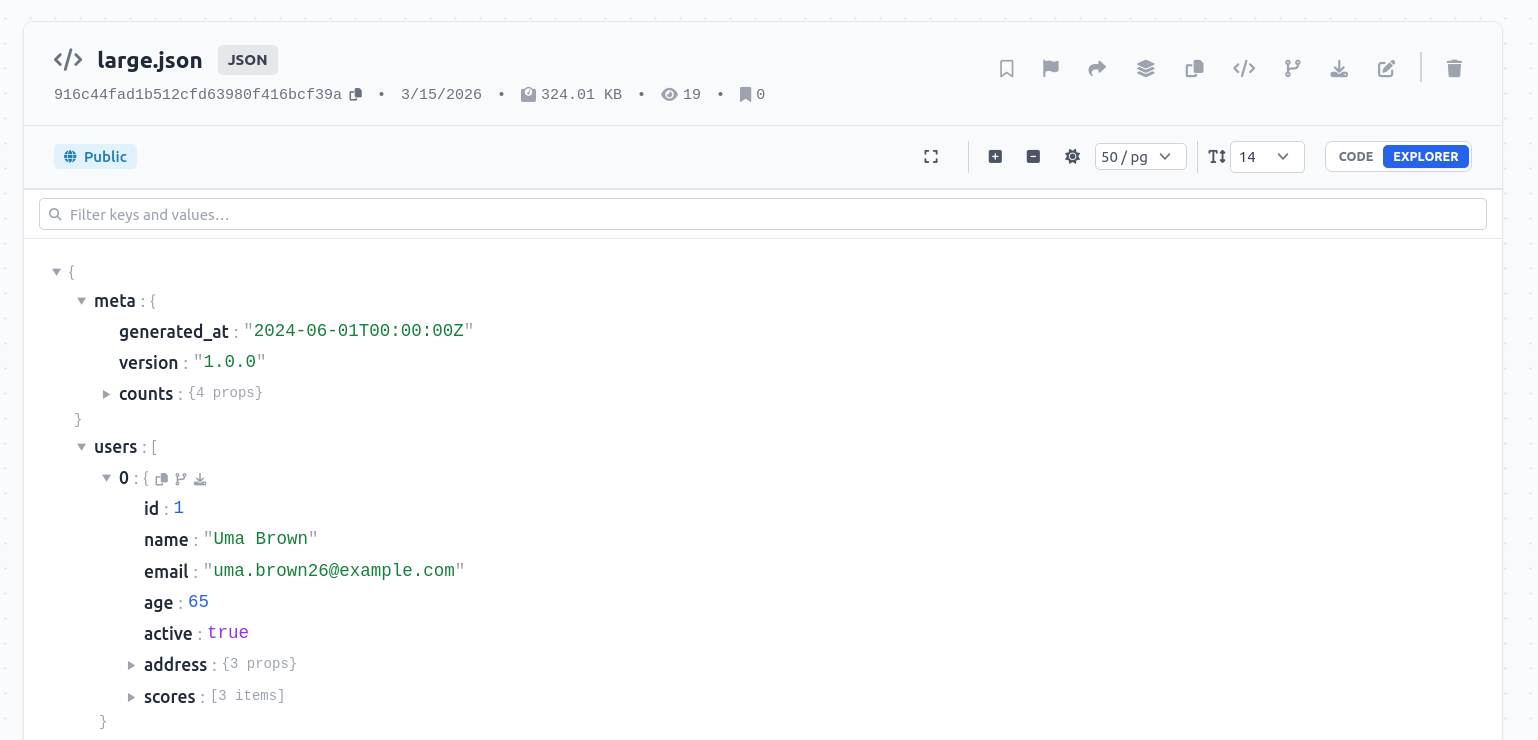Viewport: 1538px width, 740px height.
Task: Open explorer settings gear icon
Action: 1072,156
